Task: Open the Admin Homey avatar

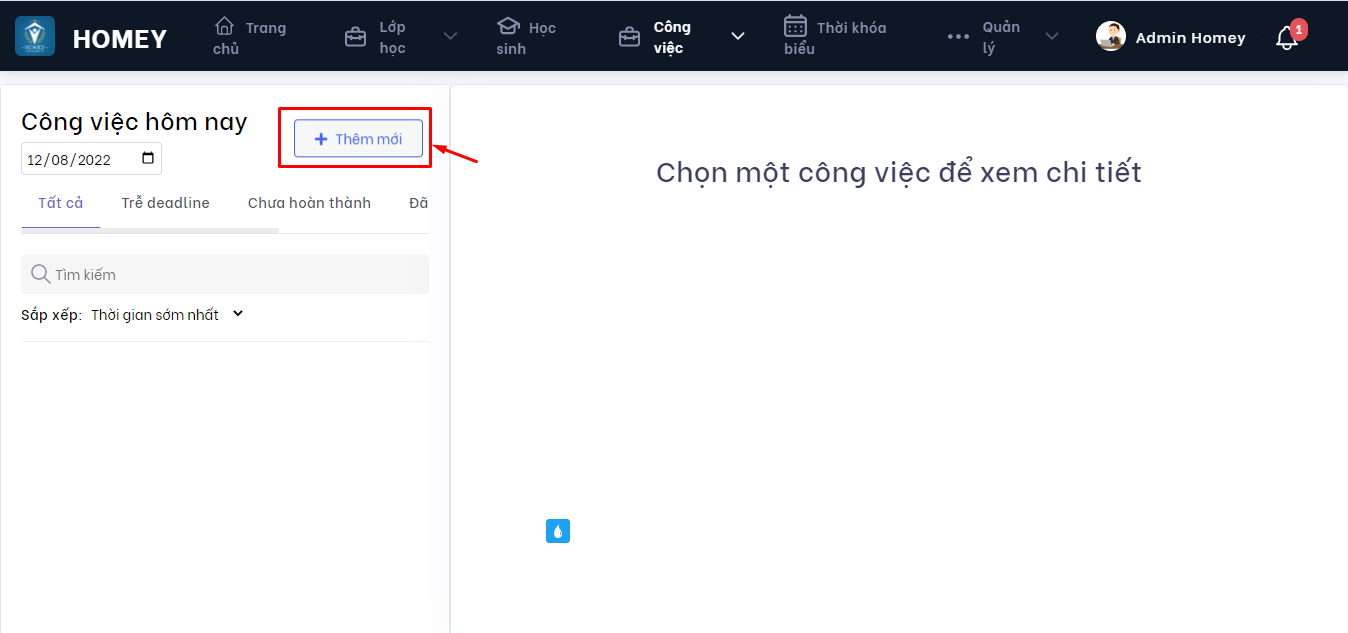Action: coord(1110,36)
